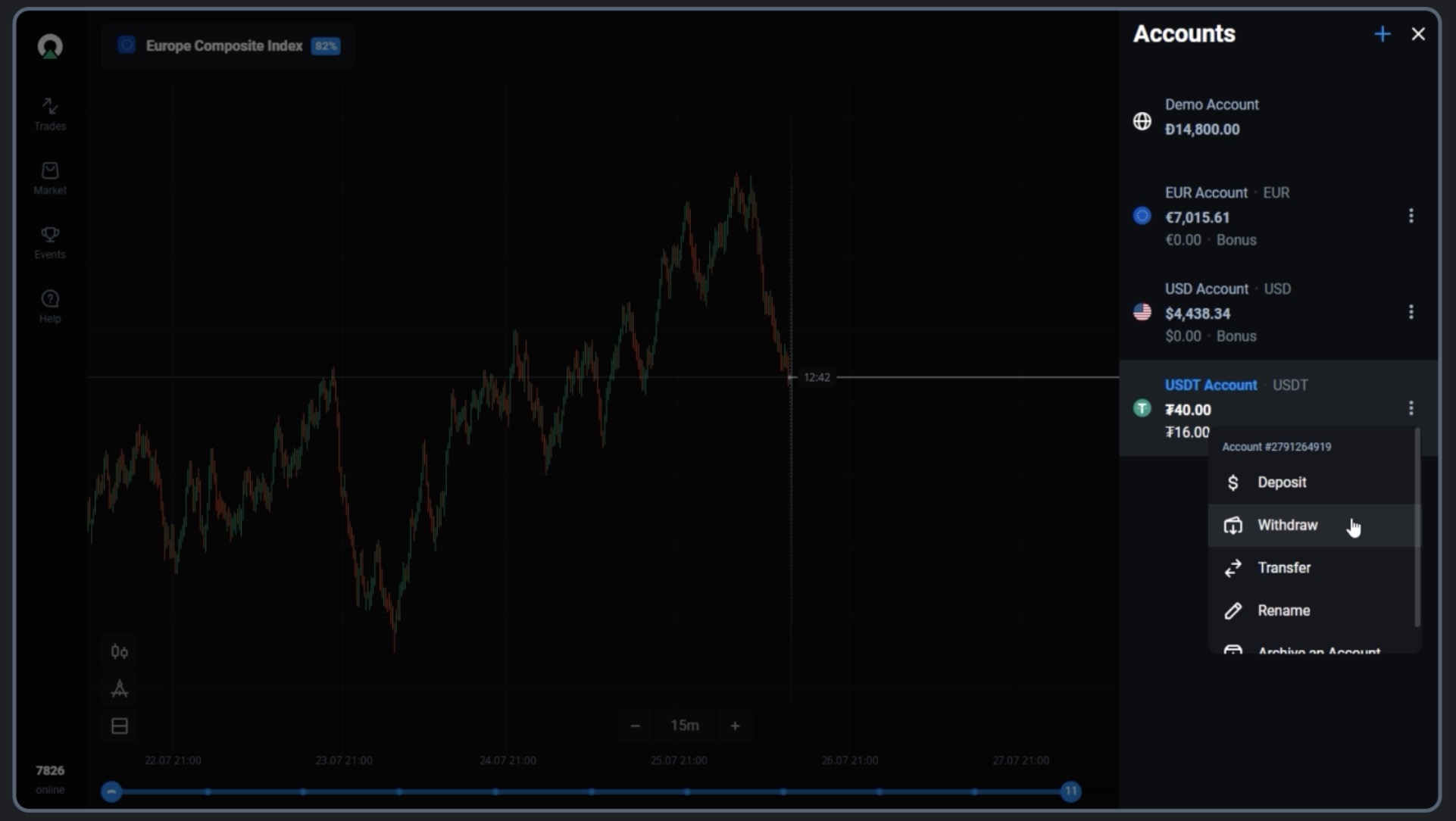Close the Accounts panel
This screenshot has width=1456, height=821.
pyautogui.click(x=1418, y=34)
